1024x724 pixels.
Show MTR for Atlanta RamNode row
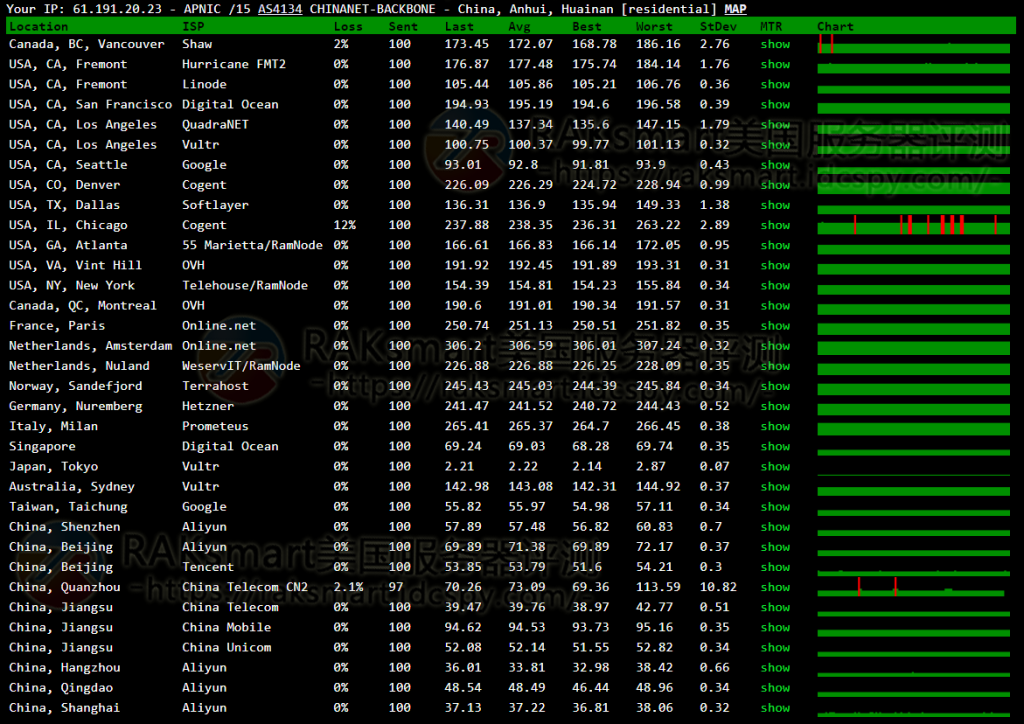(x=775, y=245)
